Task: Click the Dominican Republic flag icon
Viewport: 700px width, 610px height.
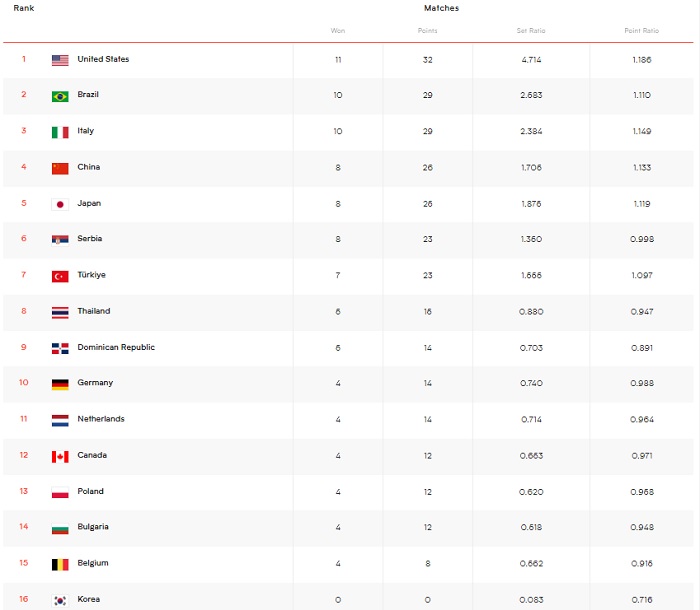Action: 60,348
